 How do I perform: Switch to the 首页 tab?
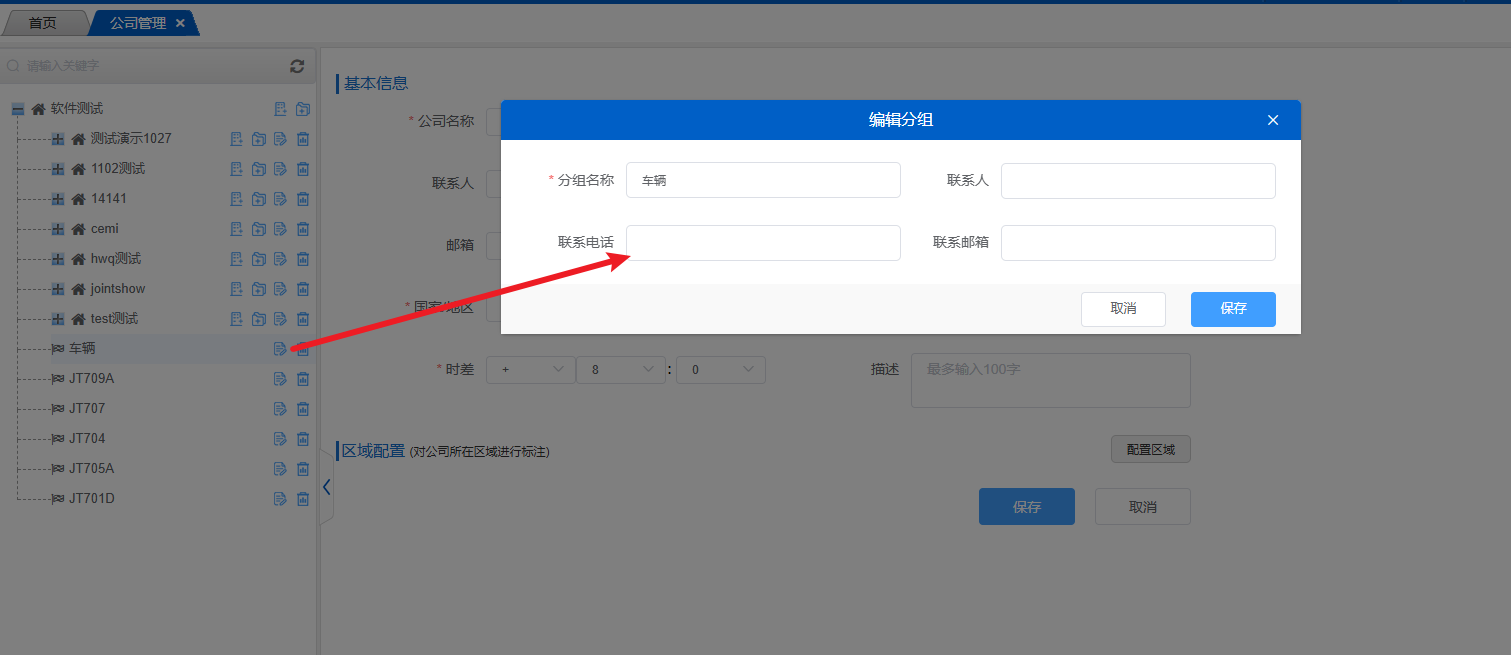click(x=42, y=23)
